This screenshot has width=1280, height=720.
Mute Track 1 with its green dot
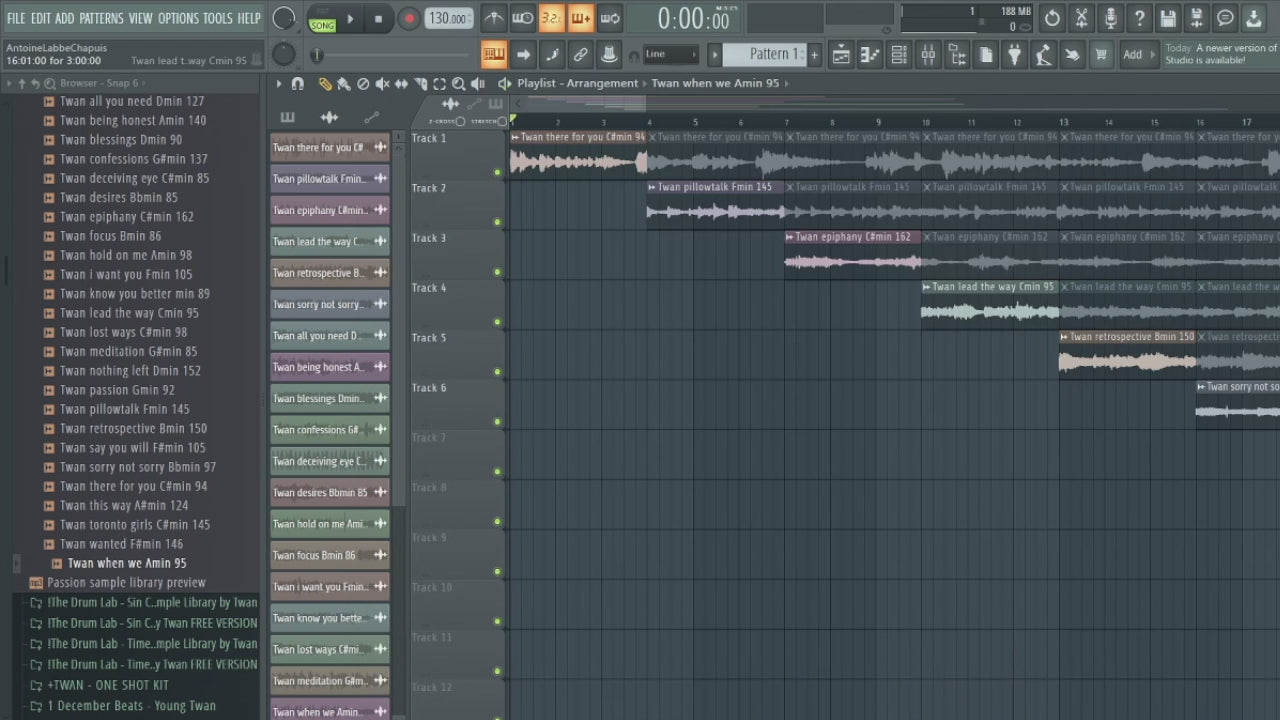click(x=497, y=172)
